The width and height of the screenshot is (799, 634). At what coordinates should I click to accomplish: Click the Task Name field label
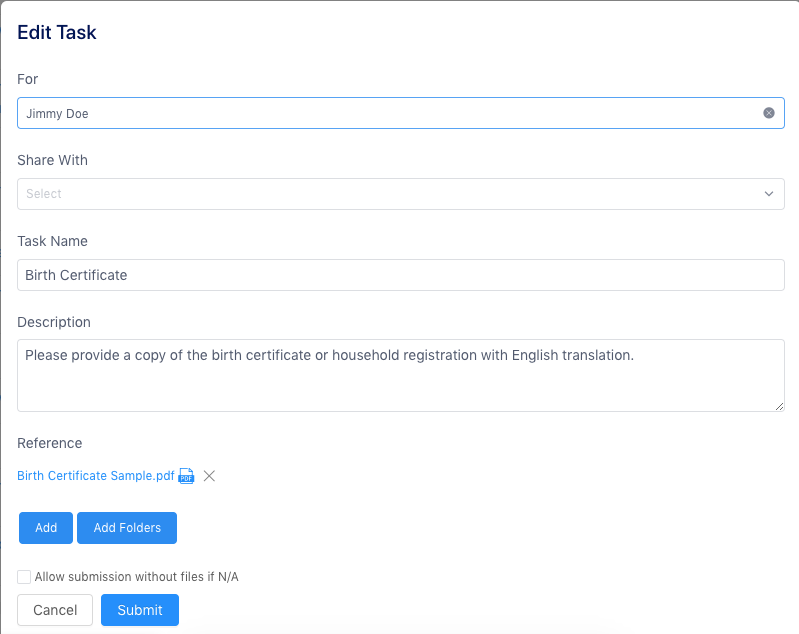click(52, 241)
